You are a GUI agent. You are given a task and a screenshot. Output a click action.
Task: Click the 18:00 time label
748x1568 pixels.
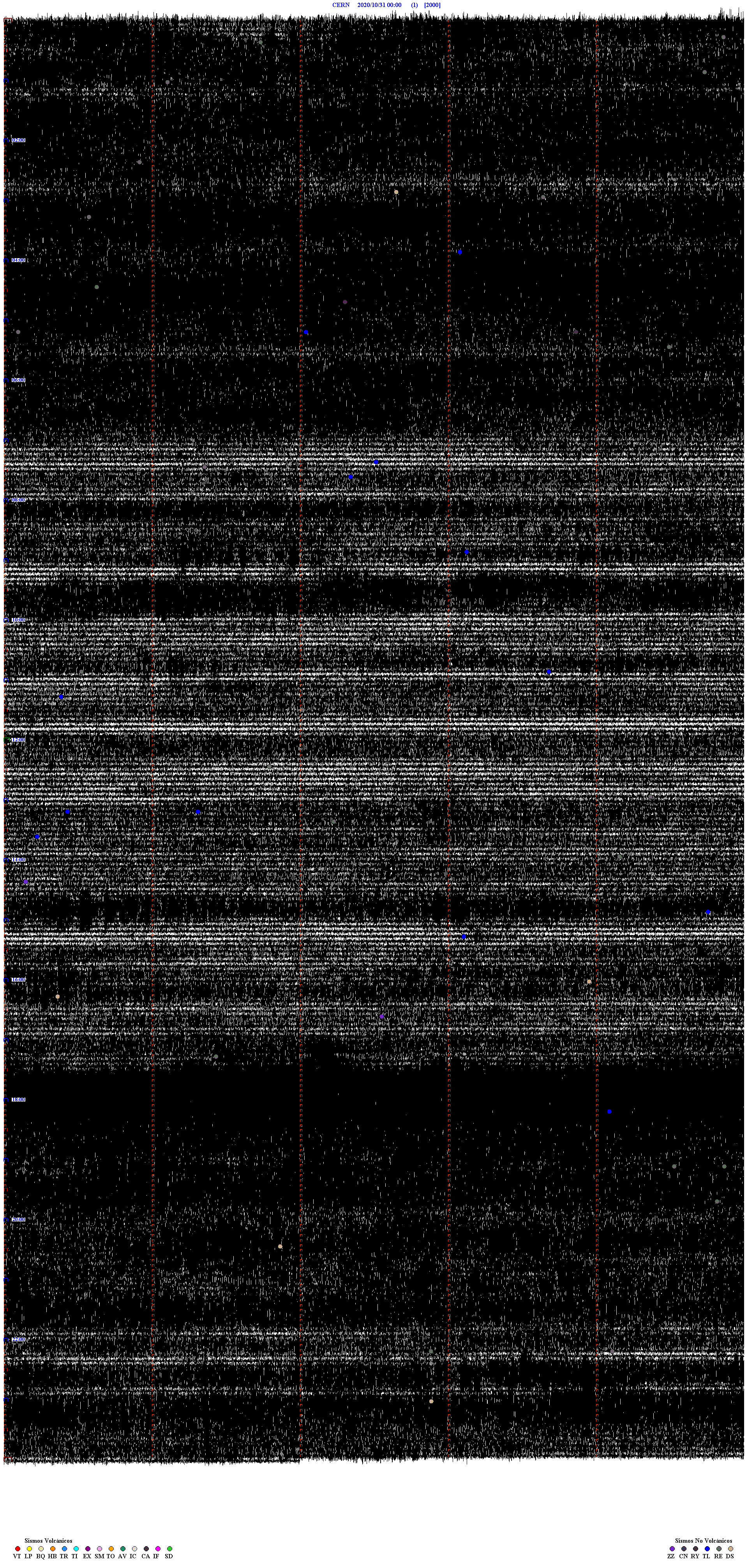tap(18, 1099)
